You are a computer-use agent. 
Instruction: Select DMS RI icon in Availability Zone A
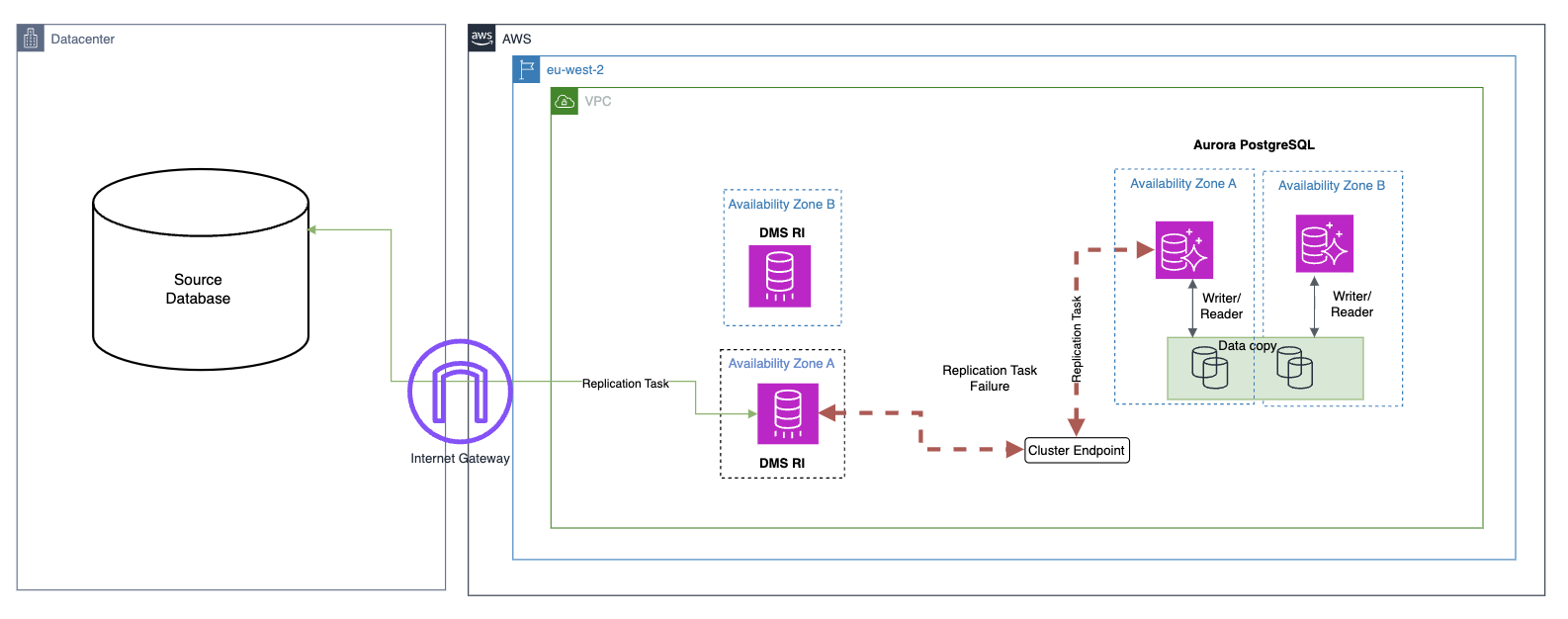(x=788, y=413)
